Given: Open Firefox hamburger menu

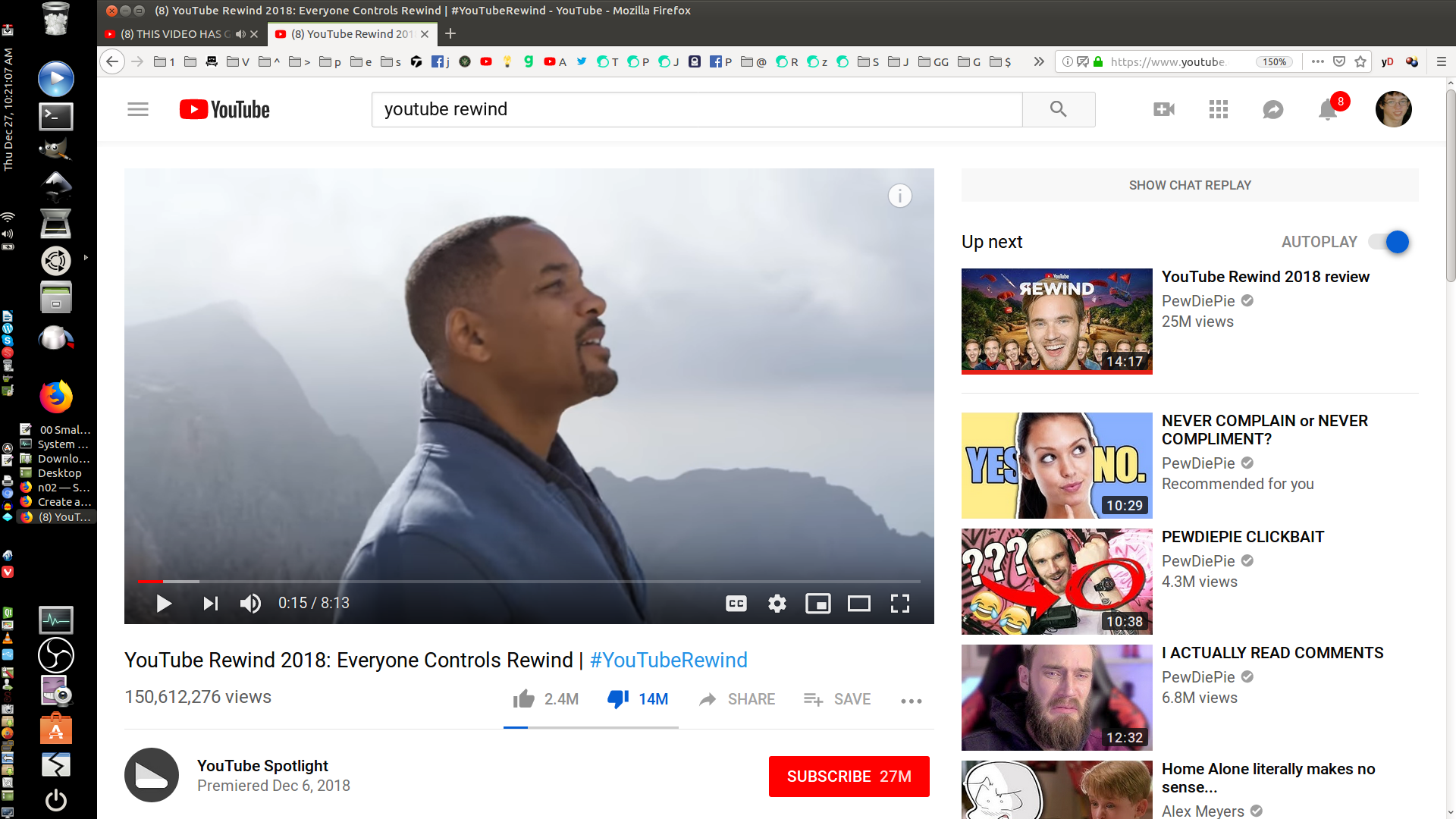Looking at the screenshot, I should pos(1442,62).
